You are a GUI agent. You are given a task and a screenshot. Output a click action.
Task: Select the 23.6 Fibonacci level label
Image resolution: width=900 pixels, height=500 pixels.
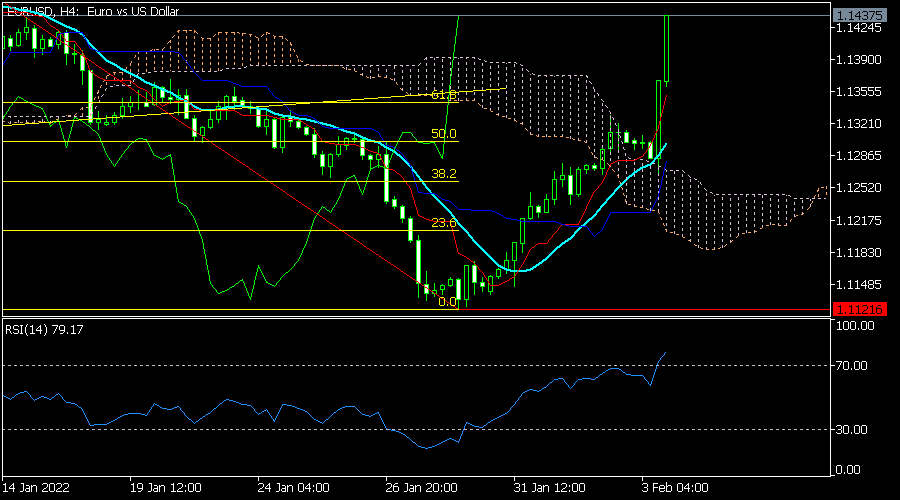(444, 223)
